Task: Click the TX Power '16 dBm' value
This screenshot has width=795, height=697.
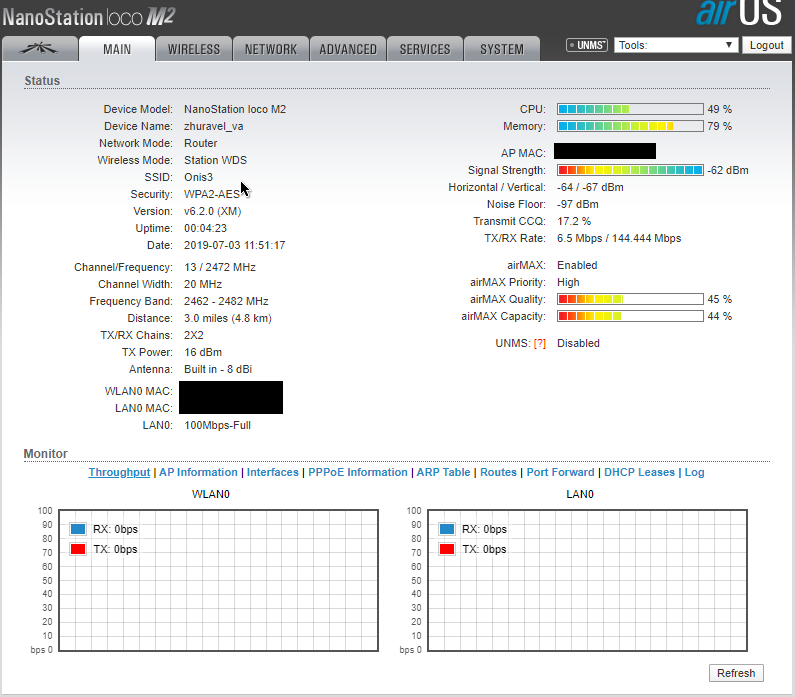Action: pos(203,352)
